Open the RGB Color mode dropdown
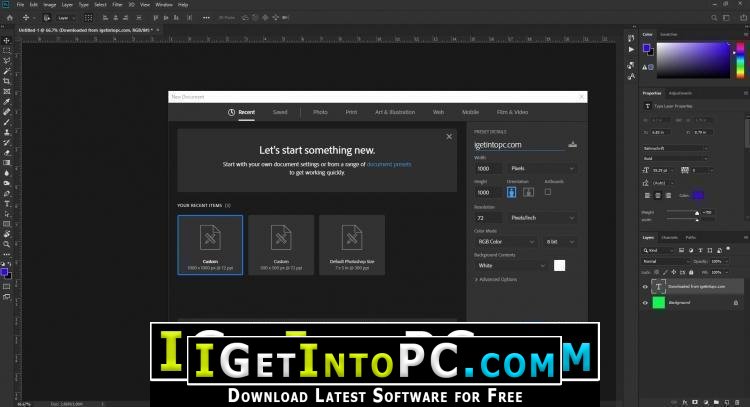Image resolution: width=750 pixels, height=407 pixels. (x=505, y=242)
